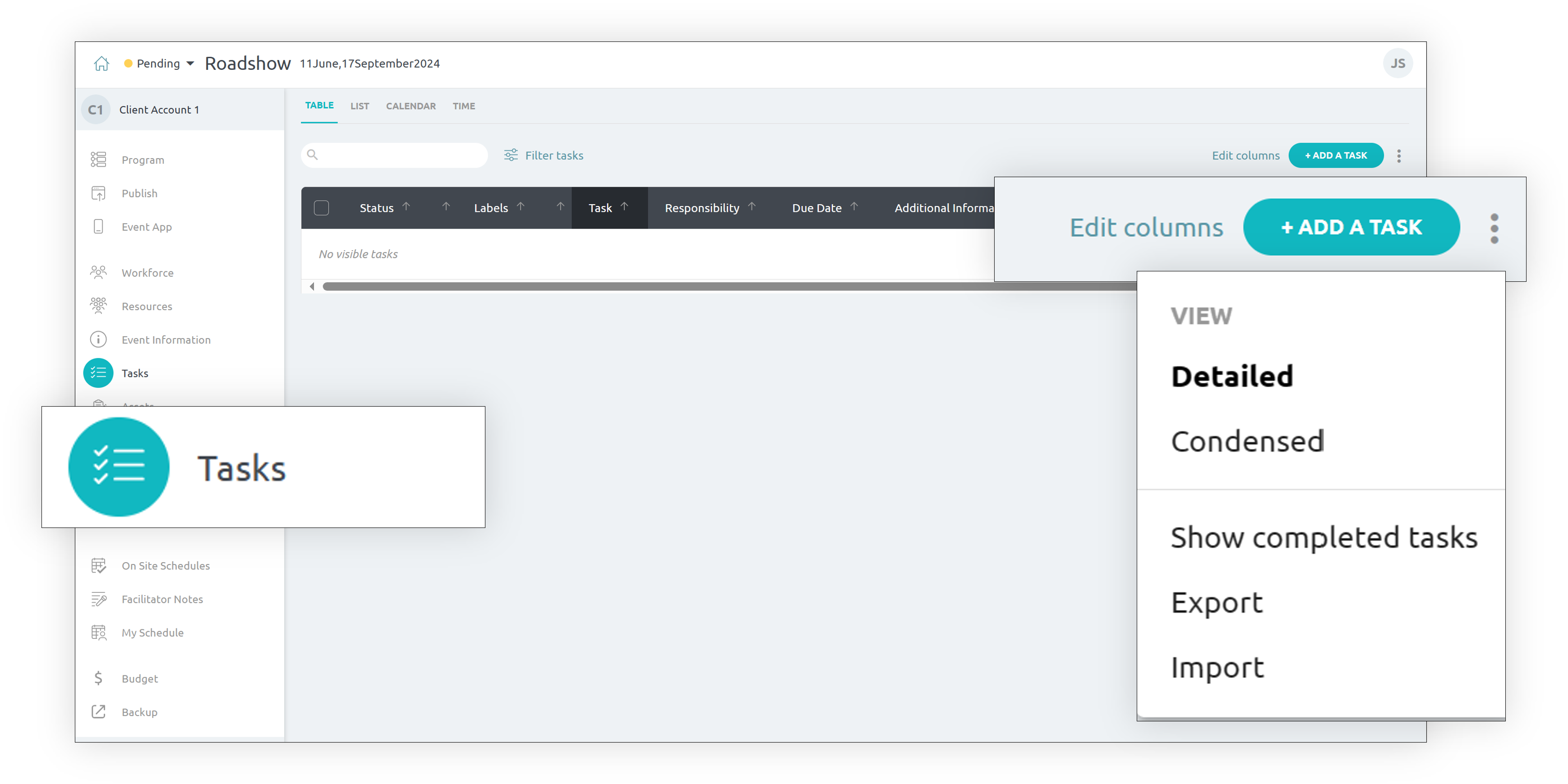This screenshot has height=784, width=1568.
Task: Select the C1 Client Account 1 entry
Action: [x=181, y=110]
